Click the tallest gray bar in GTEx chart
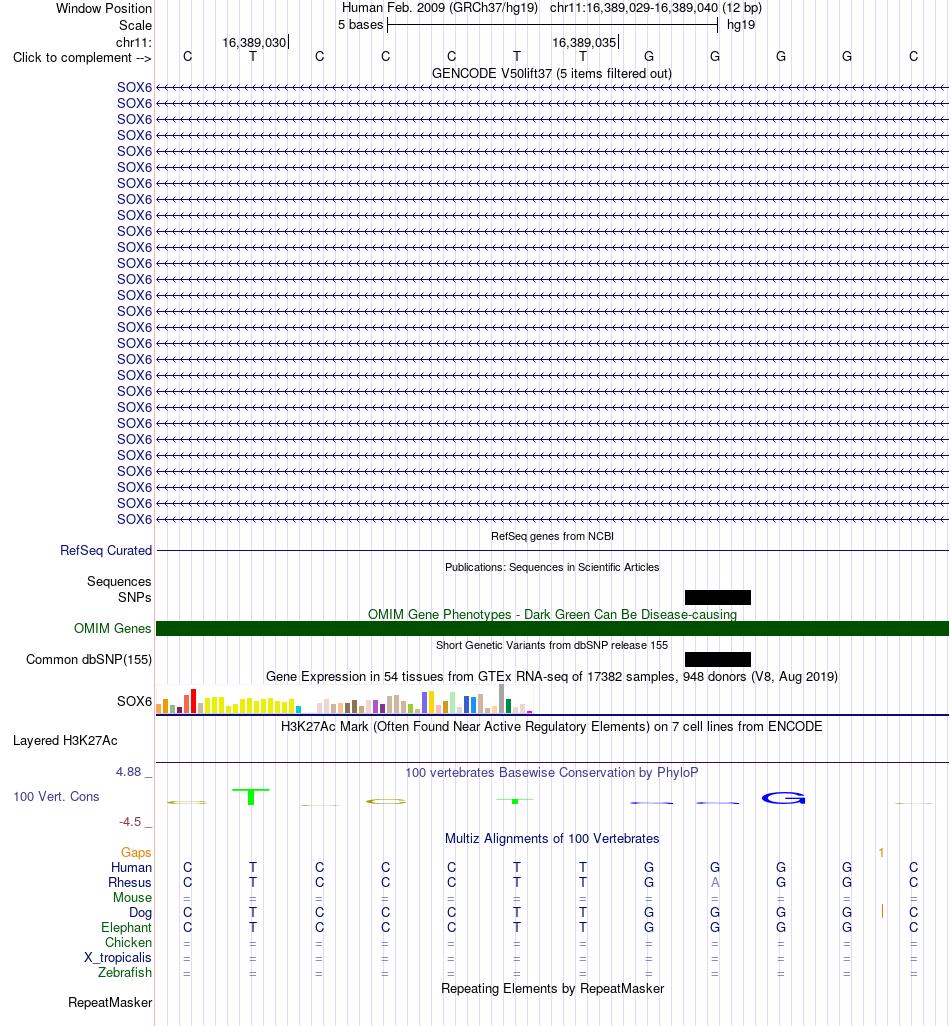The width and height of the screenshot is (950, 1026). pyautogui.click(x=502, y=698)
